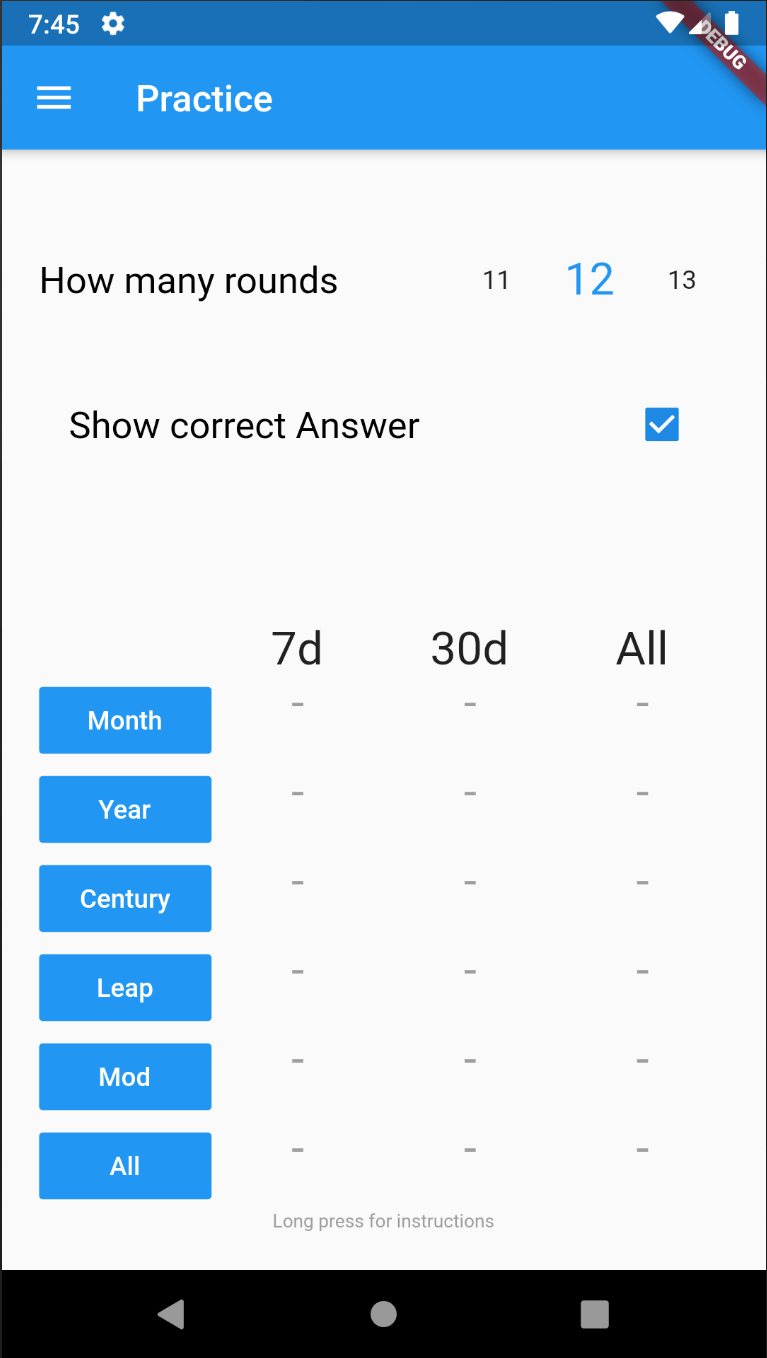Tap the selected rounds value 12

coord(589,280)
